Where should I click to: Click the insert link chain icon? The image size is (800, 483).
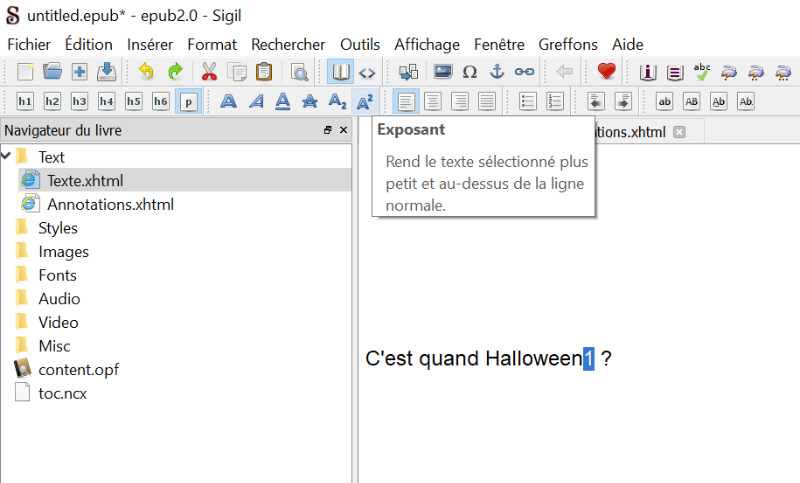[x=524, y=72]
